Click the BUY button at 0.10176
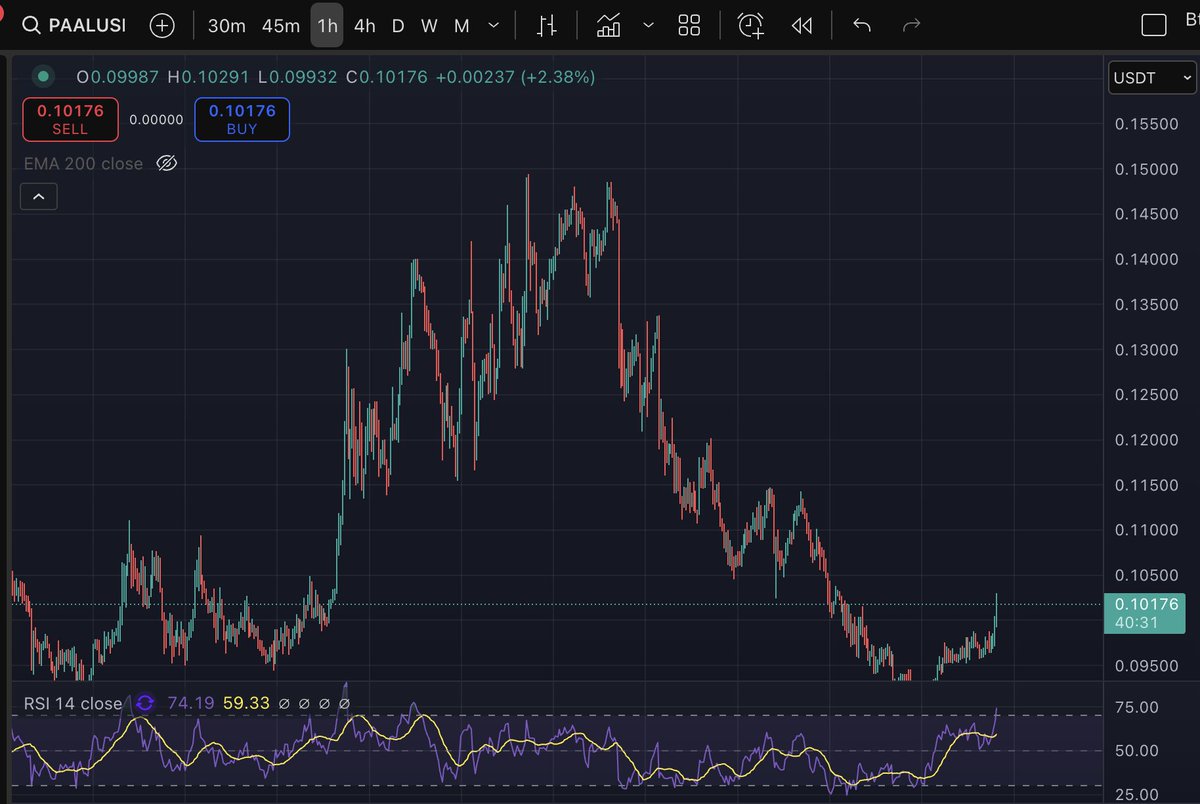Image resolution: width=1200 pixels, height=804 pixels. tap(241, 119)
